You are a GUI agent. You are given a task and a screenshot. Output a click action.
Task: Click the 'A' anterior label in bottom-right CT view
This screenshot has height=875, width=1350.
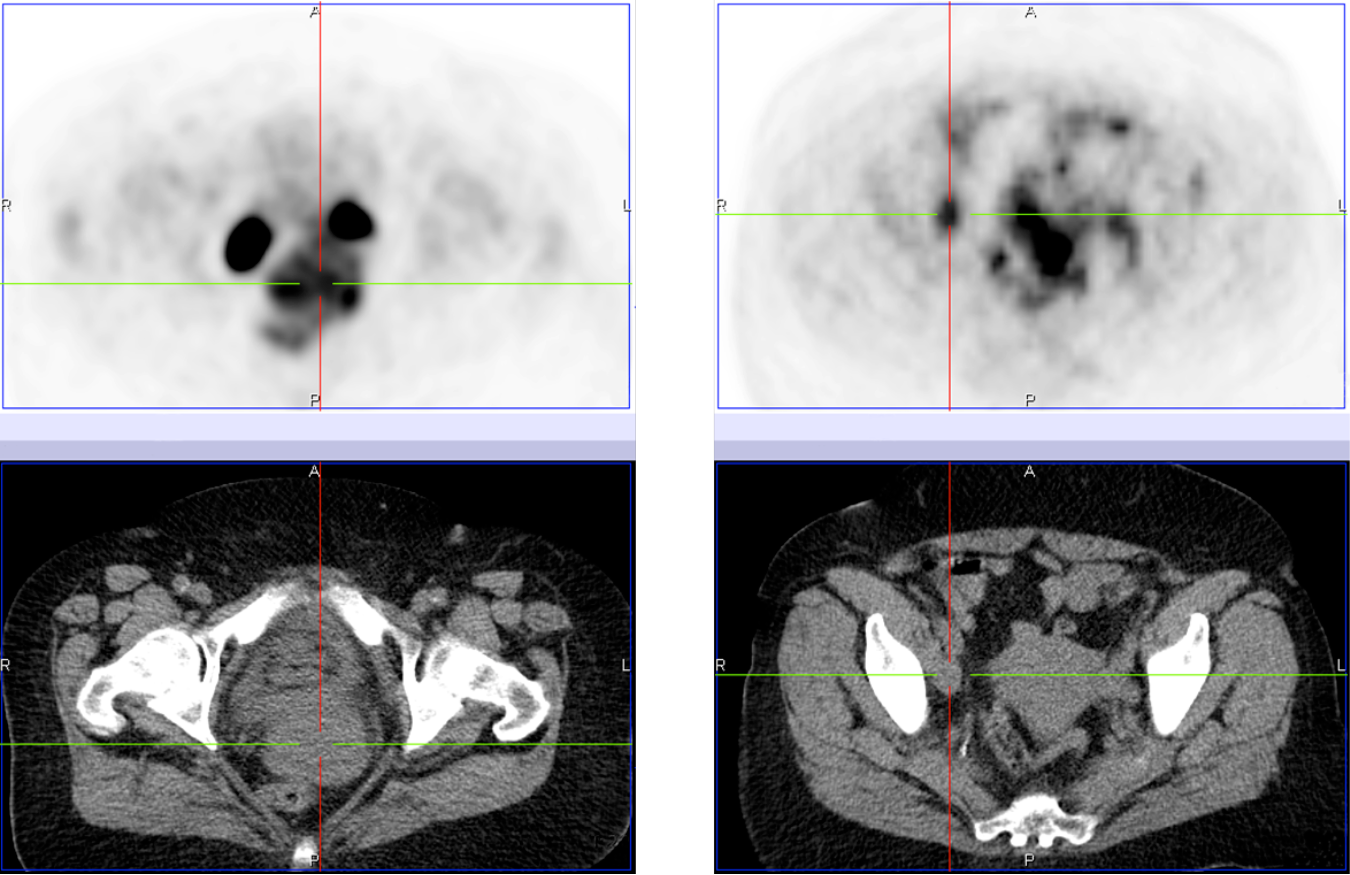click(x=1030, y=472)
